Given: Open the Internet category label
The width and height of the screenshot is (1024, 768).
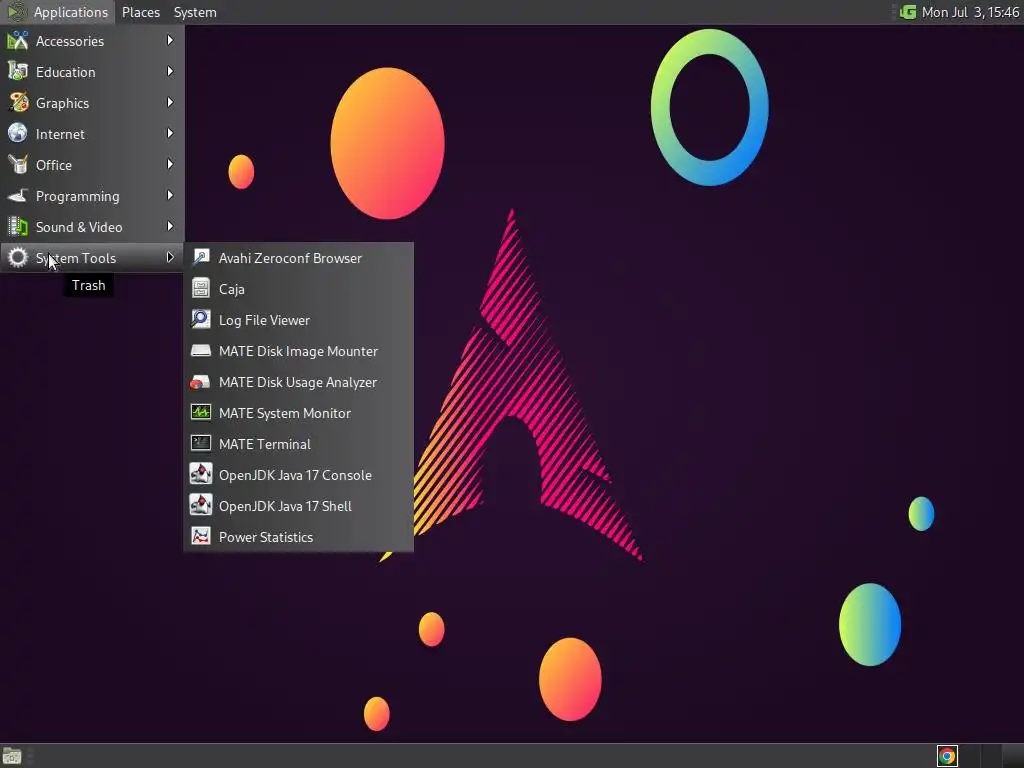Looking at the screenshot, I should (60, 134).
